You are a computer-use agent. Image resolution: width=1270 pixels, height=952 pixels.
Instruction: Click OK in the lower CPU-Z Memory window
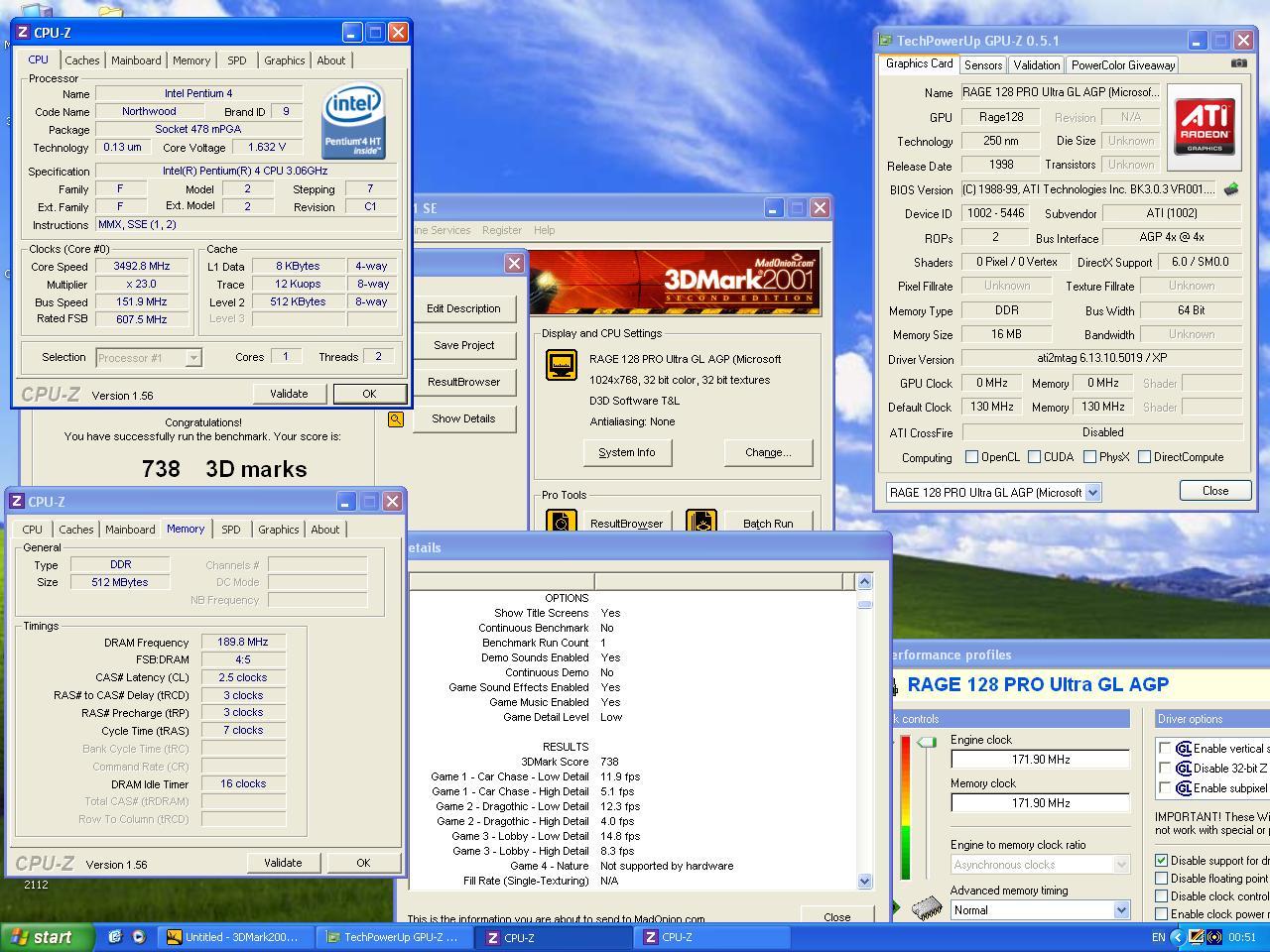(x=363, y=863)
